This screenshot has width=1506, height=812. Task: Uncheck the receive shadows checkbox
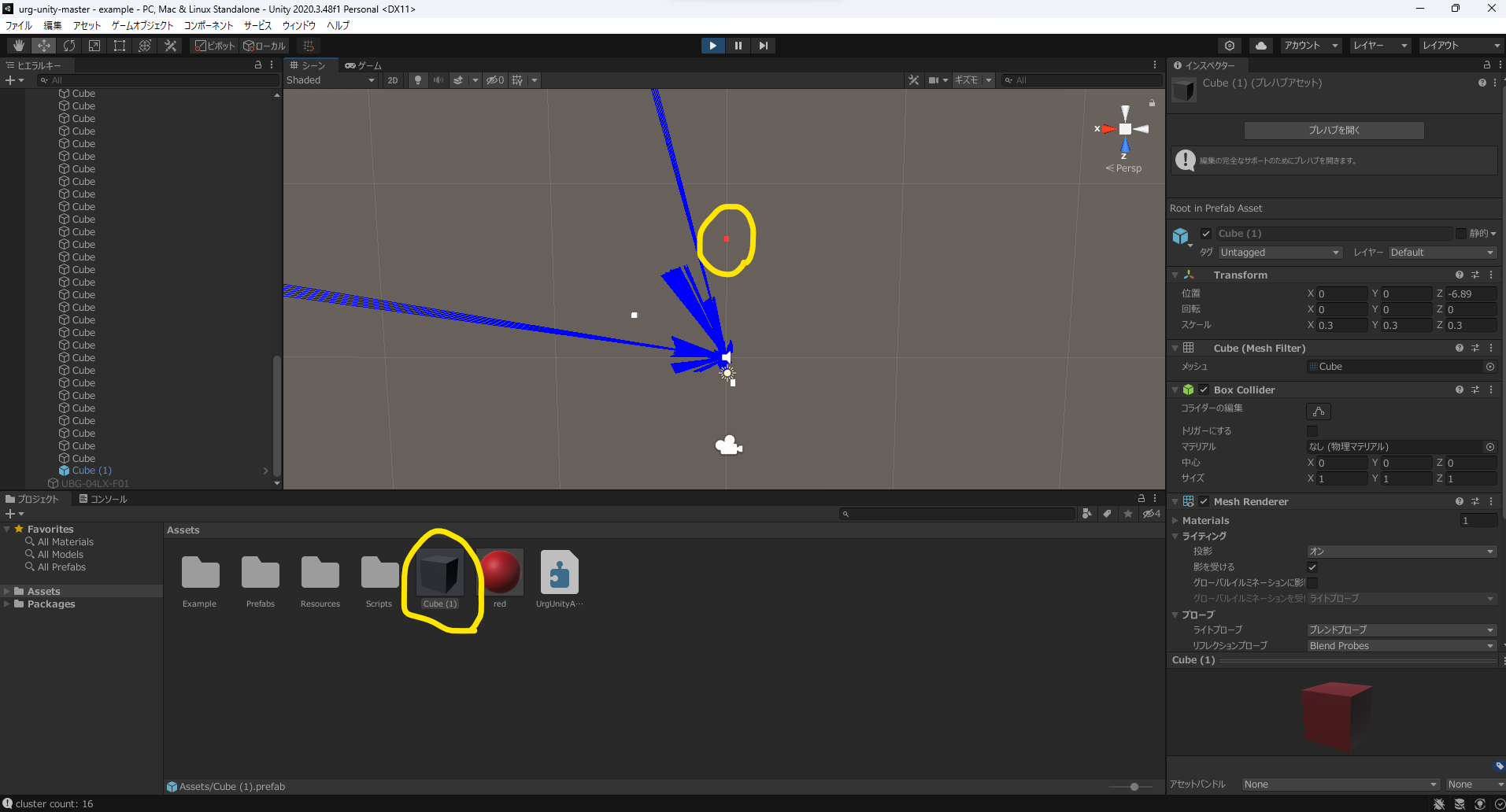click(1312, 567)
